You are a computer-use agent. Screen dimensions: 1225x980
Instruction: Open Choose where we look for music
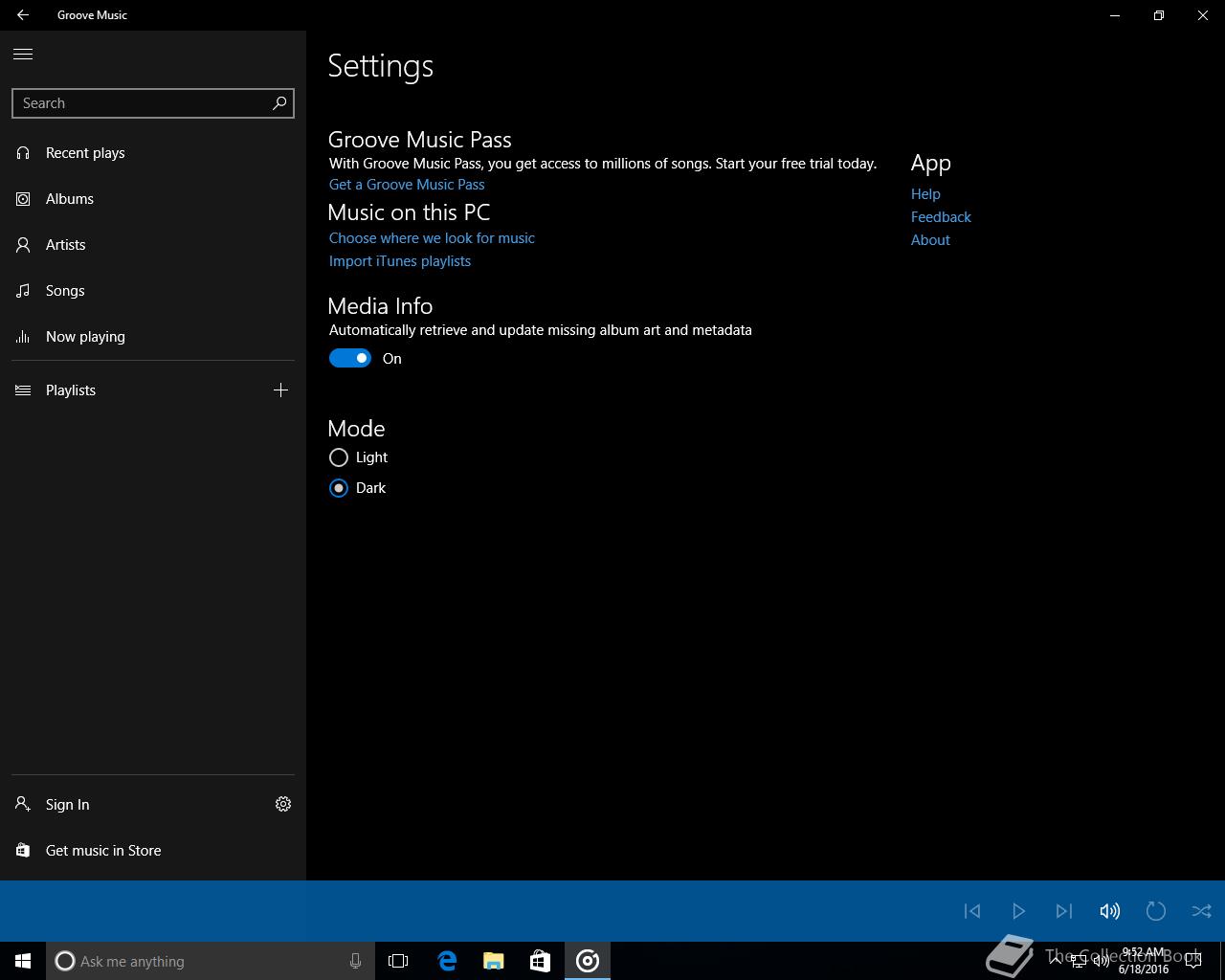tap(432, 238)
